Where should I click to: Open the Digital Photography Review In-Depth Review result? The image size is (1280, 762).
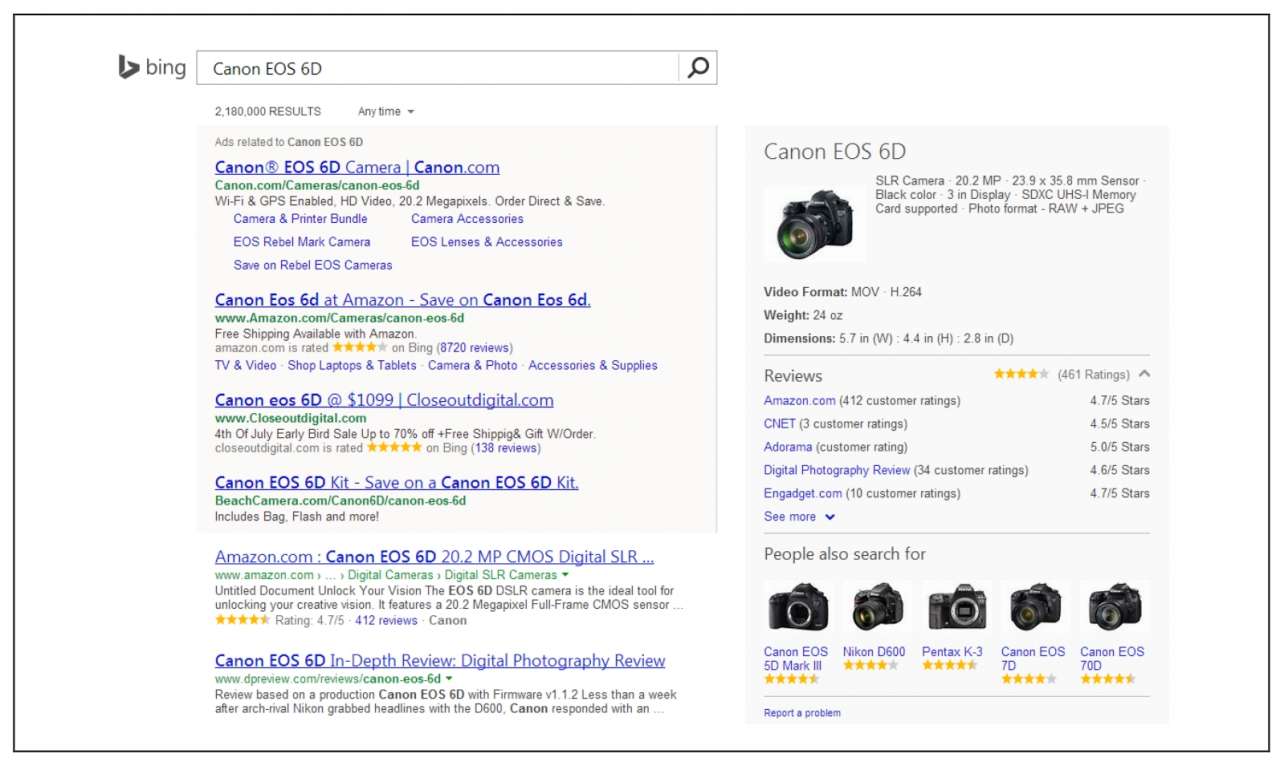click(440, 661)
